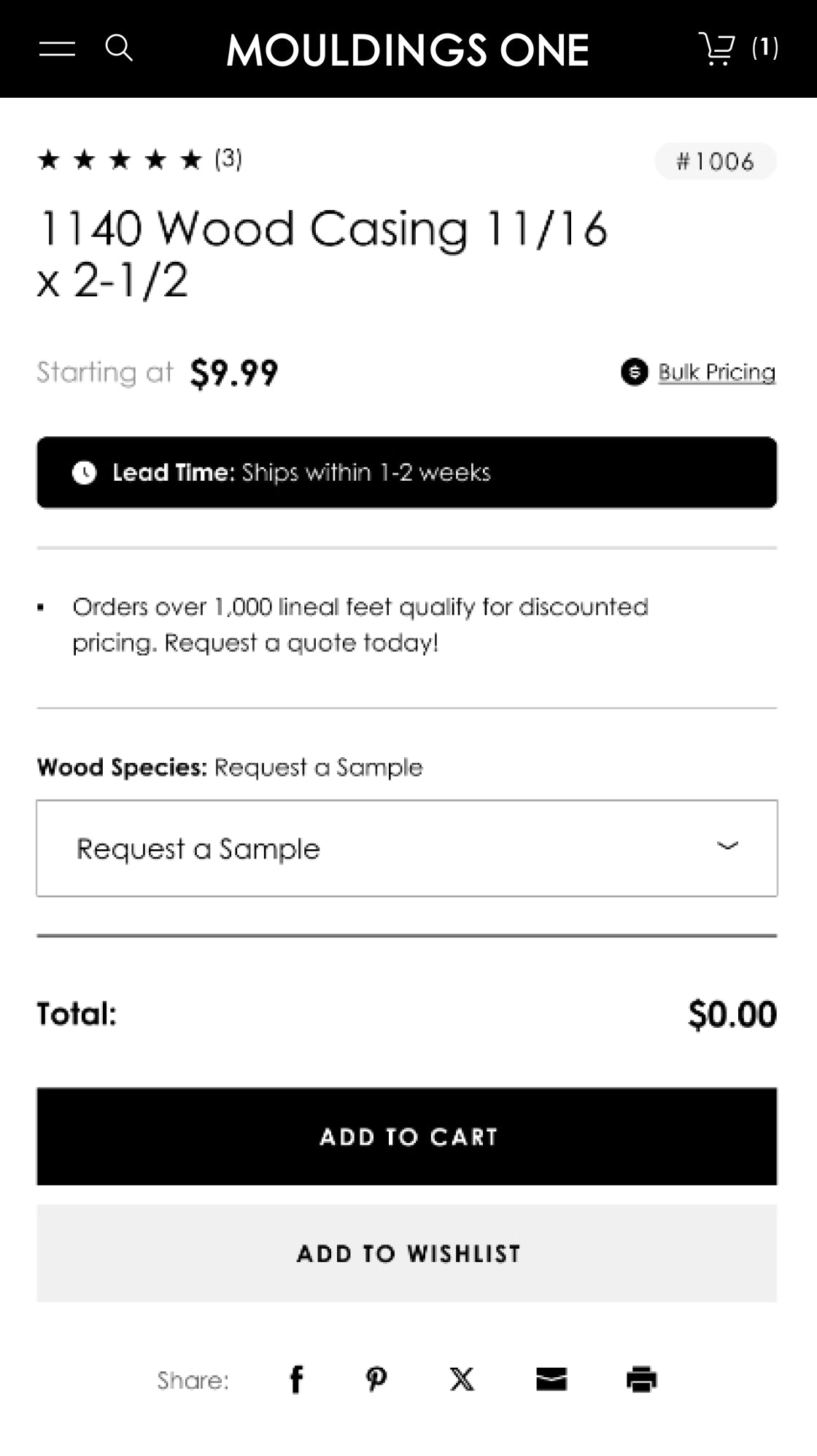Click the Lead Time shipping banner
Screen dimensions: 817x1456
pos(406,473)
